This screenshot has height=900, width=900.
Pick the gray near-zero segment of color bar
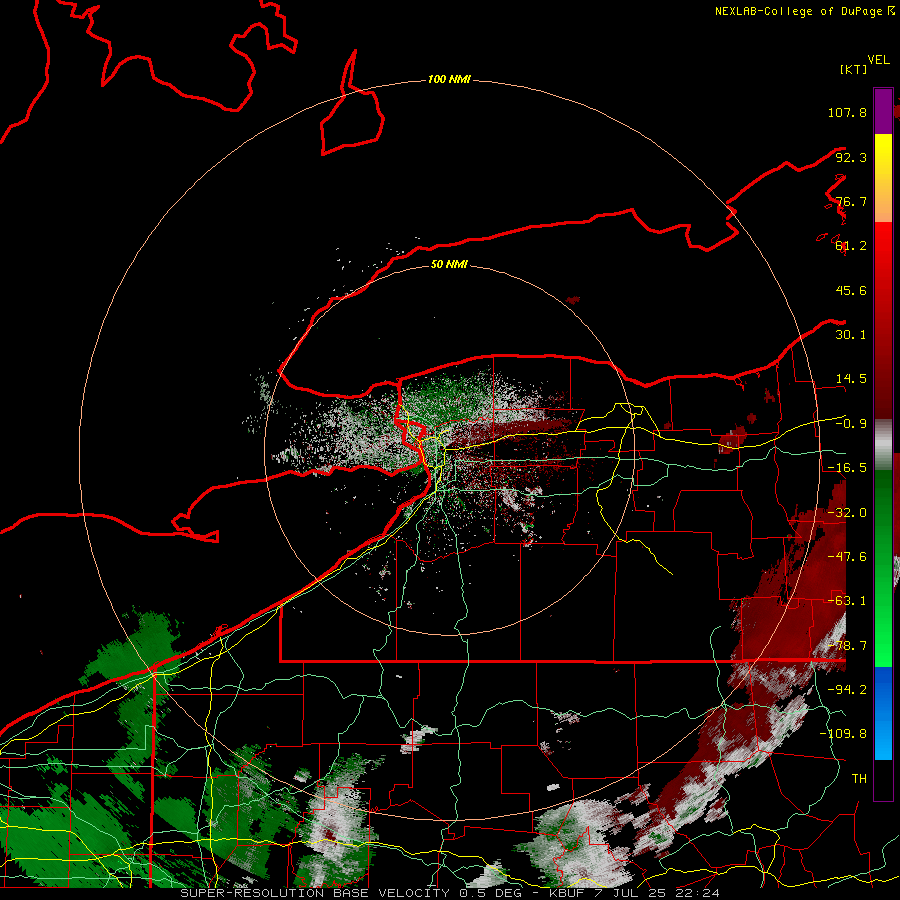pyautogui.click(x=883, y=445)
